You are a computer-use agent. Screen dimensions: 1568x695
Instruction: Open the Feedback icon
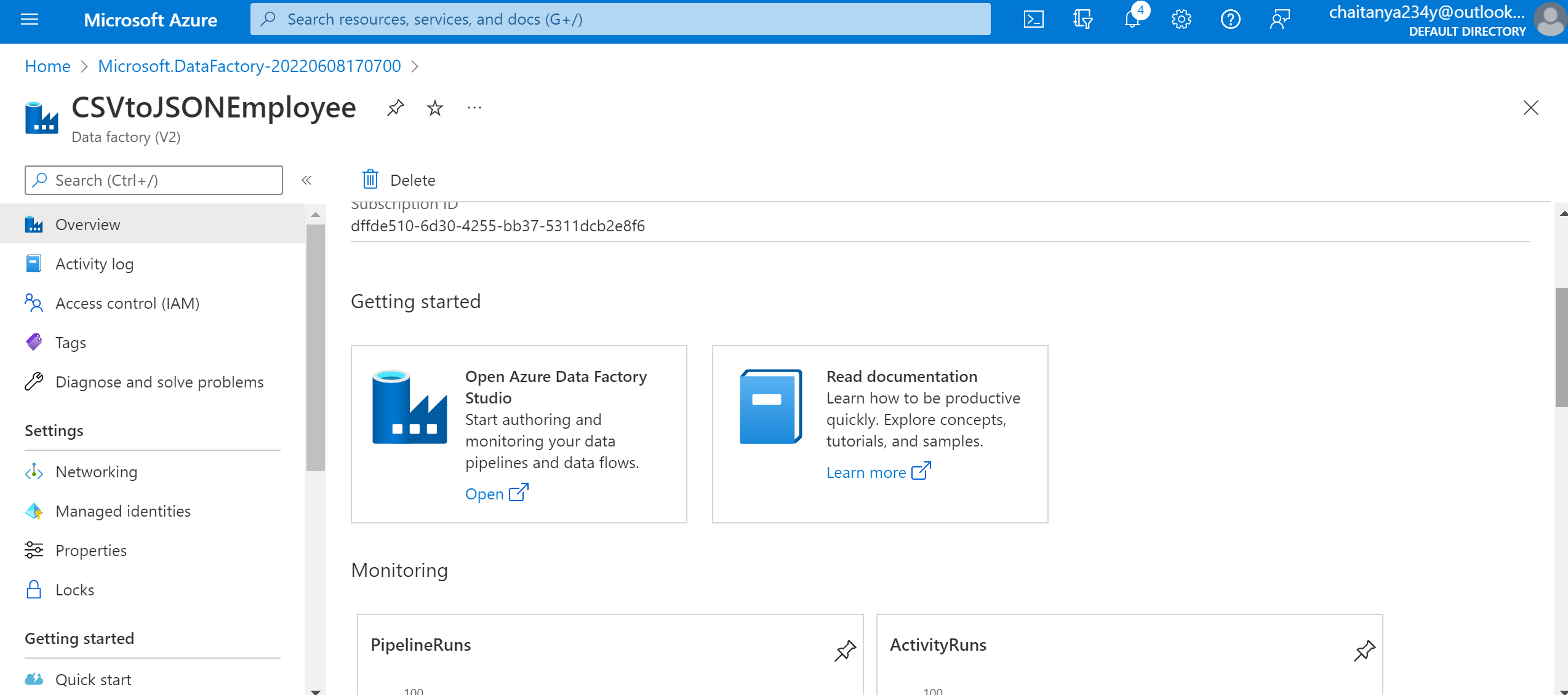click(x=1279, y=20)
